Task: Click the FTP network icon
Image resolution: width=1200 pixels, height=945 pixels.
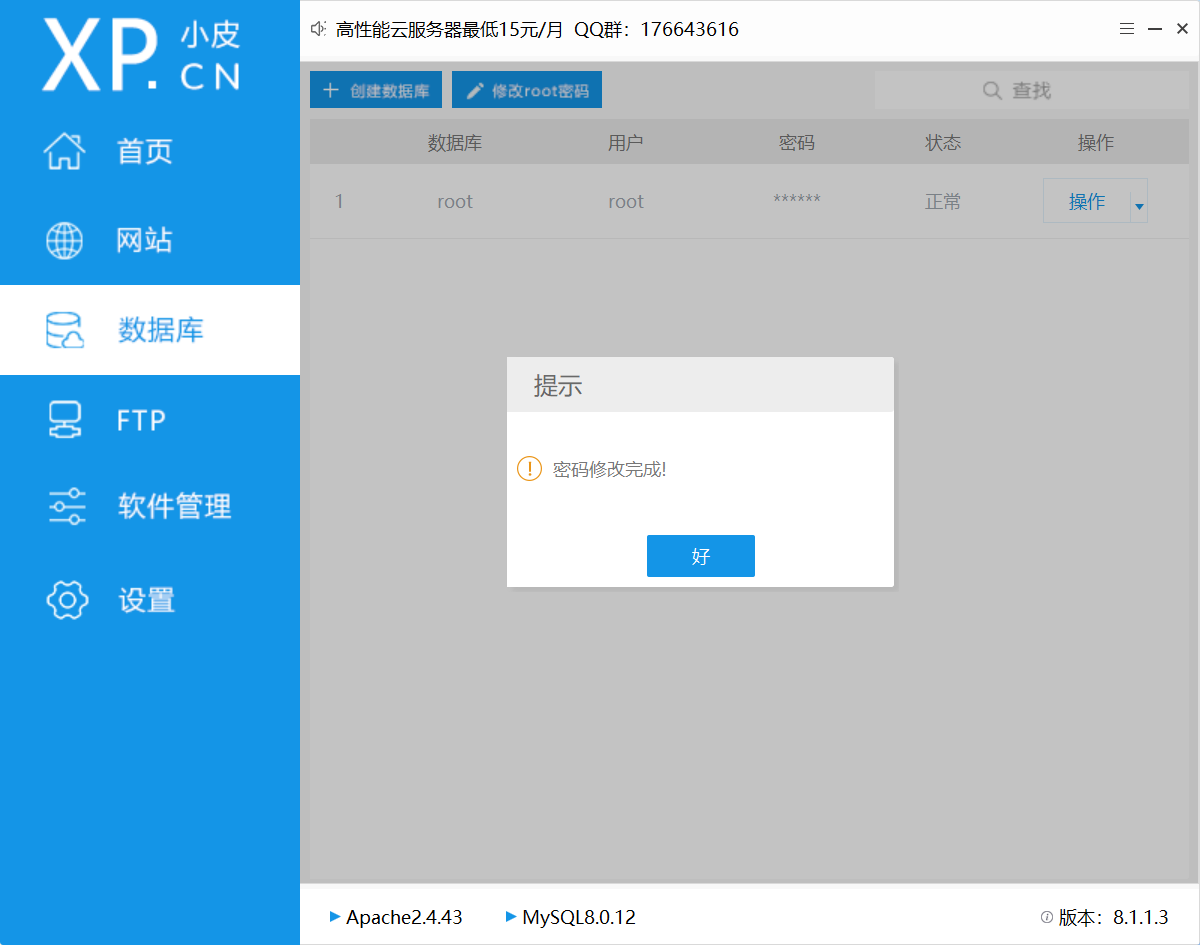Action: [65, 420]
